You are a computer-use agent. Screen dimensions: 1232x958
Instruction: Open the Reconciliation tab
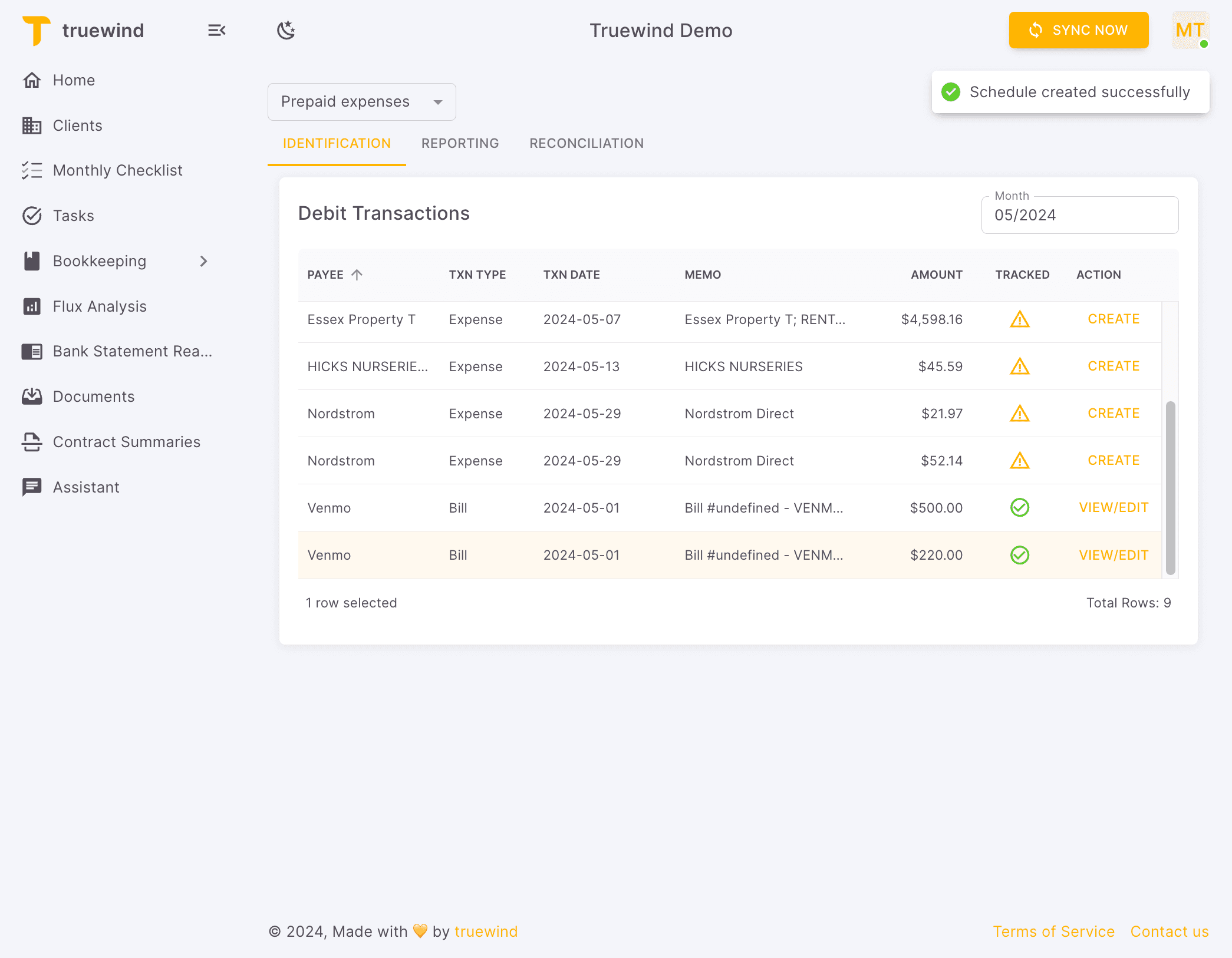tap(586, 143)
